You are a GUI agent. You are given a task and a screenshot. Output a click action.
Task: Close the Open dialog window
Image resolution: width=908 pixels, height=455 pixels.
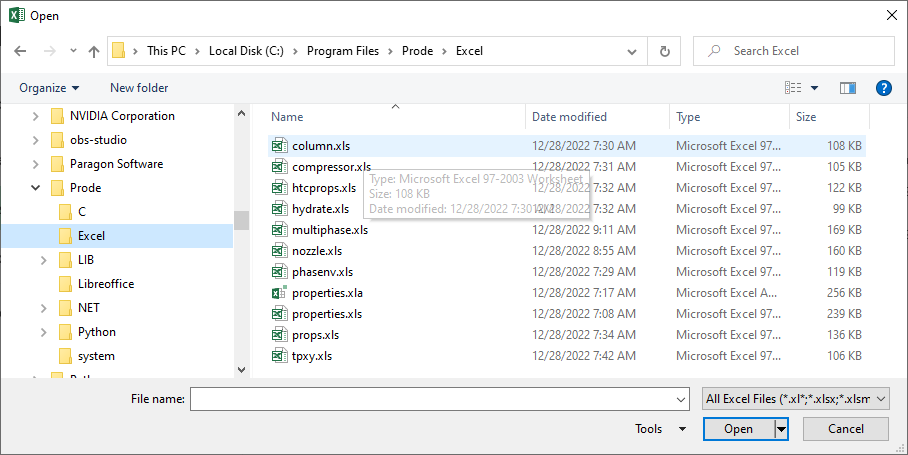[x=892, y=16]
